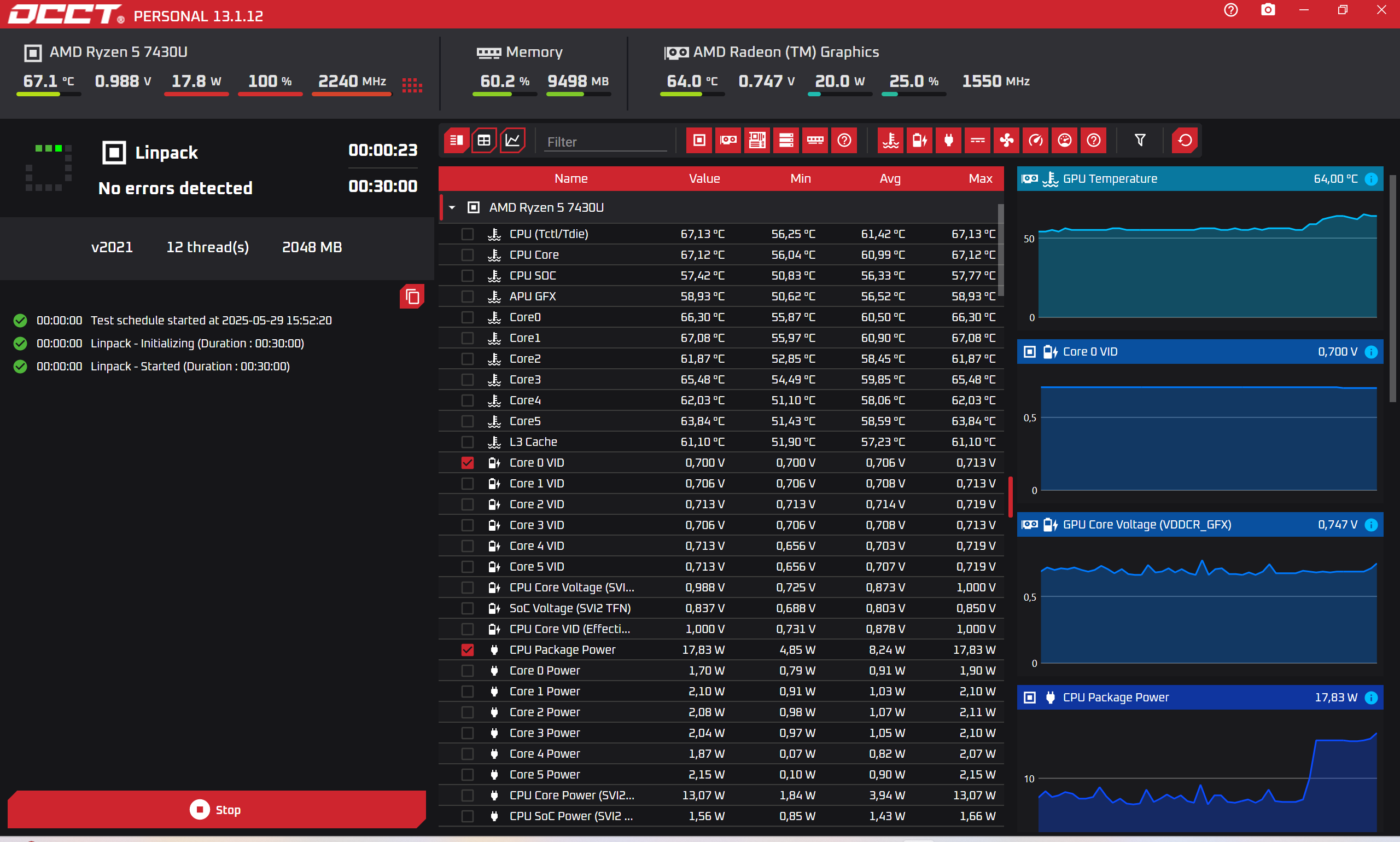1400x842 pixels.
Task: Open info for Core 0 VID graph
Action: click(1370, 352)
